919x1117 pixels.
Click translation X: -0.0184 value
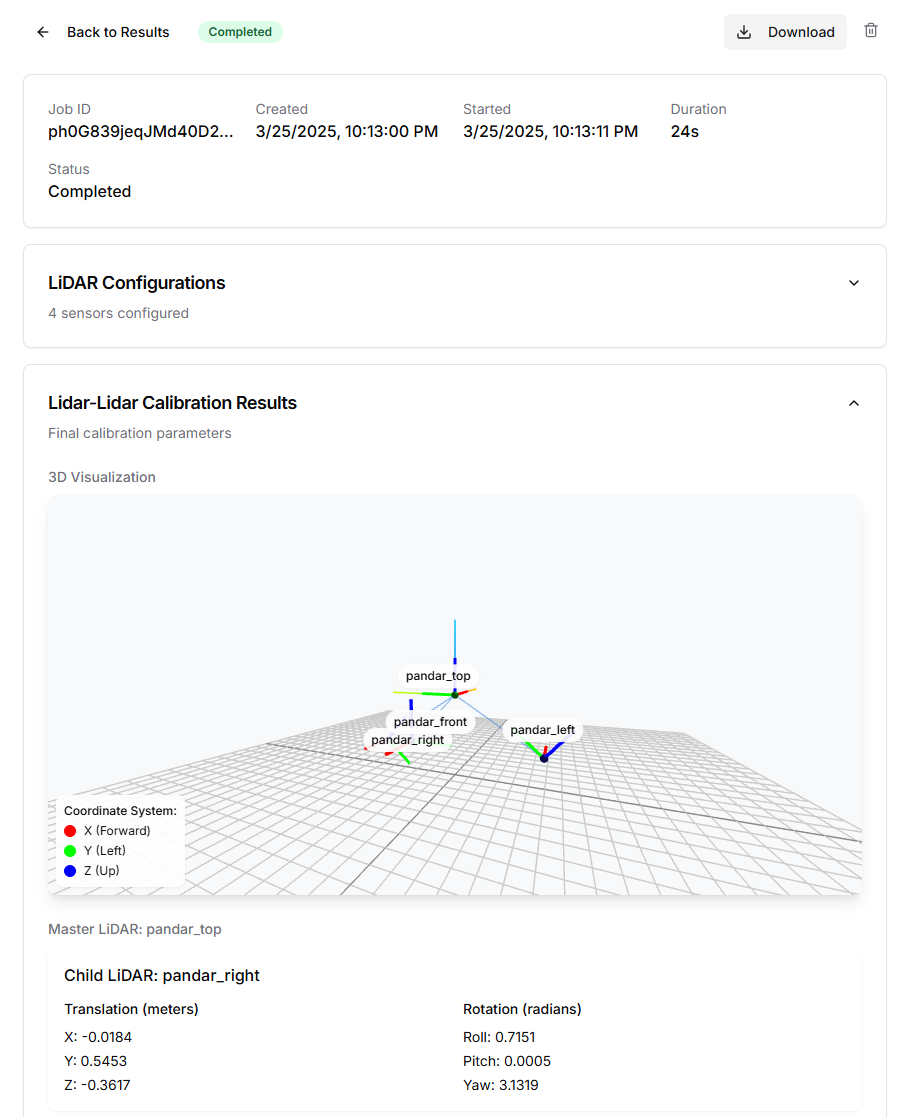click(98, 1037)
